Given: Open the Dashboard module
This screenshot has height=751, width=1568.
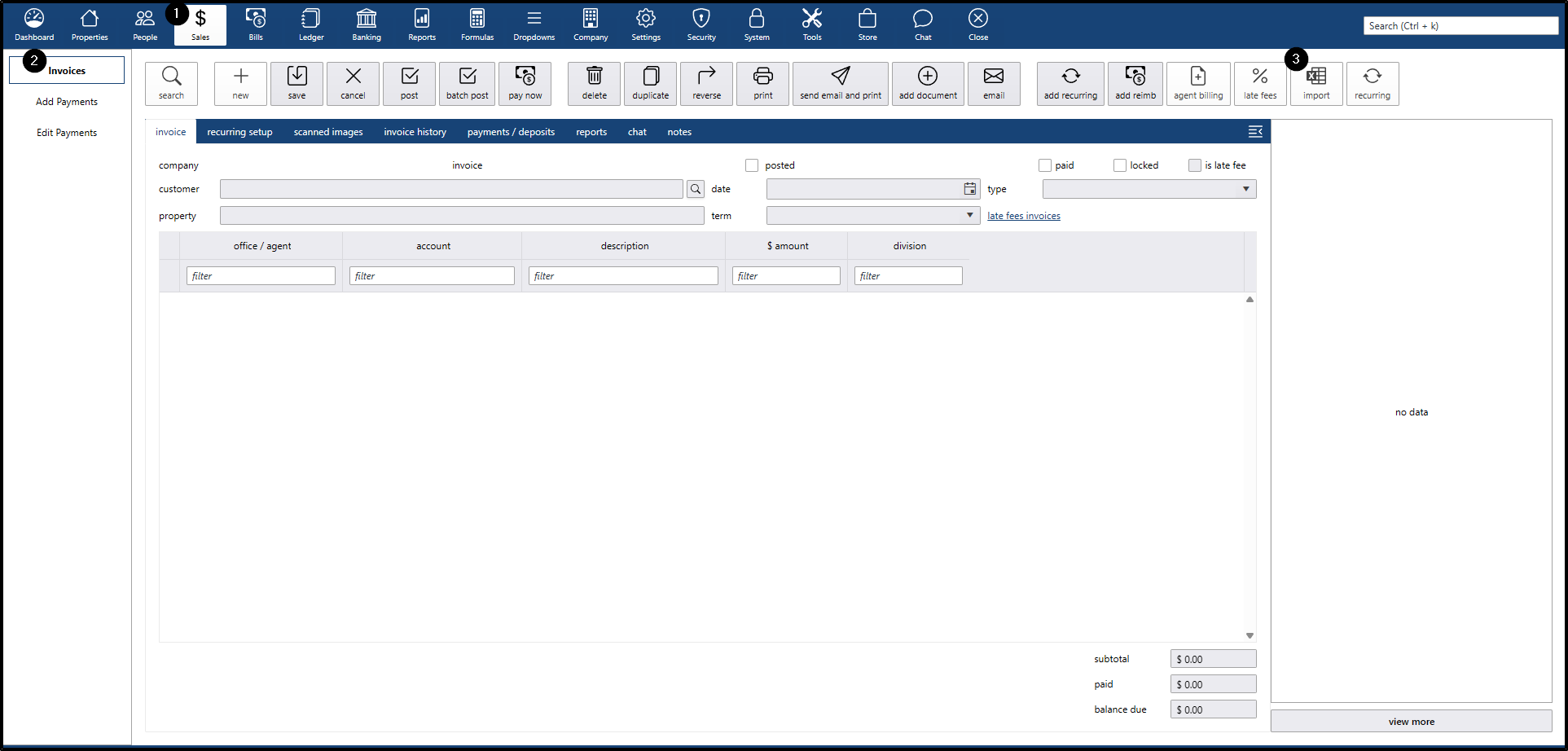Looking at the screenshot, I should (34, 25).
